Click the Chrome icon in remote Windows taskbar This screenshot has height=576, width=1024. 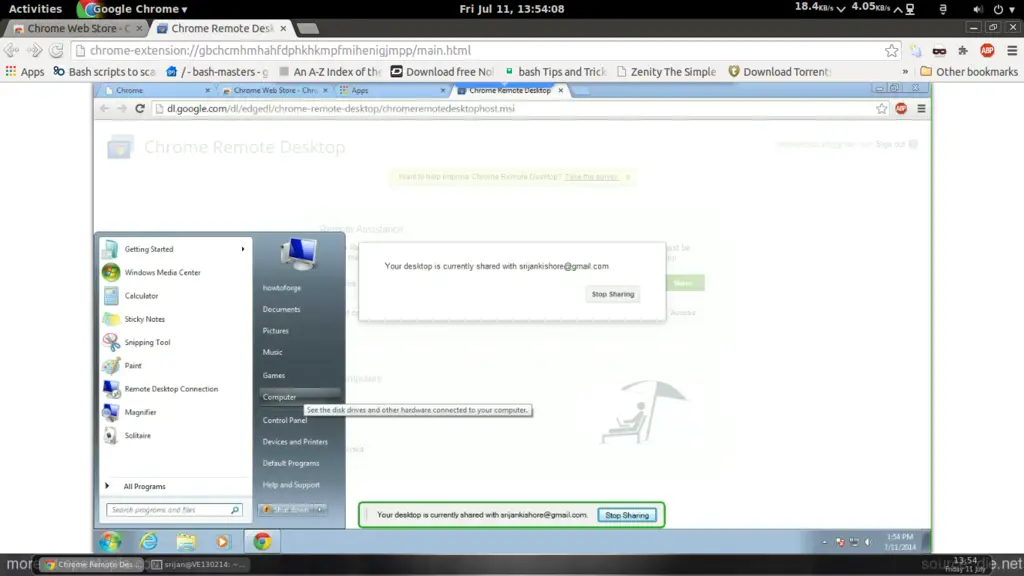[x=262, y=541]
